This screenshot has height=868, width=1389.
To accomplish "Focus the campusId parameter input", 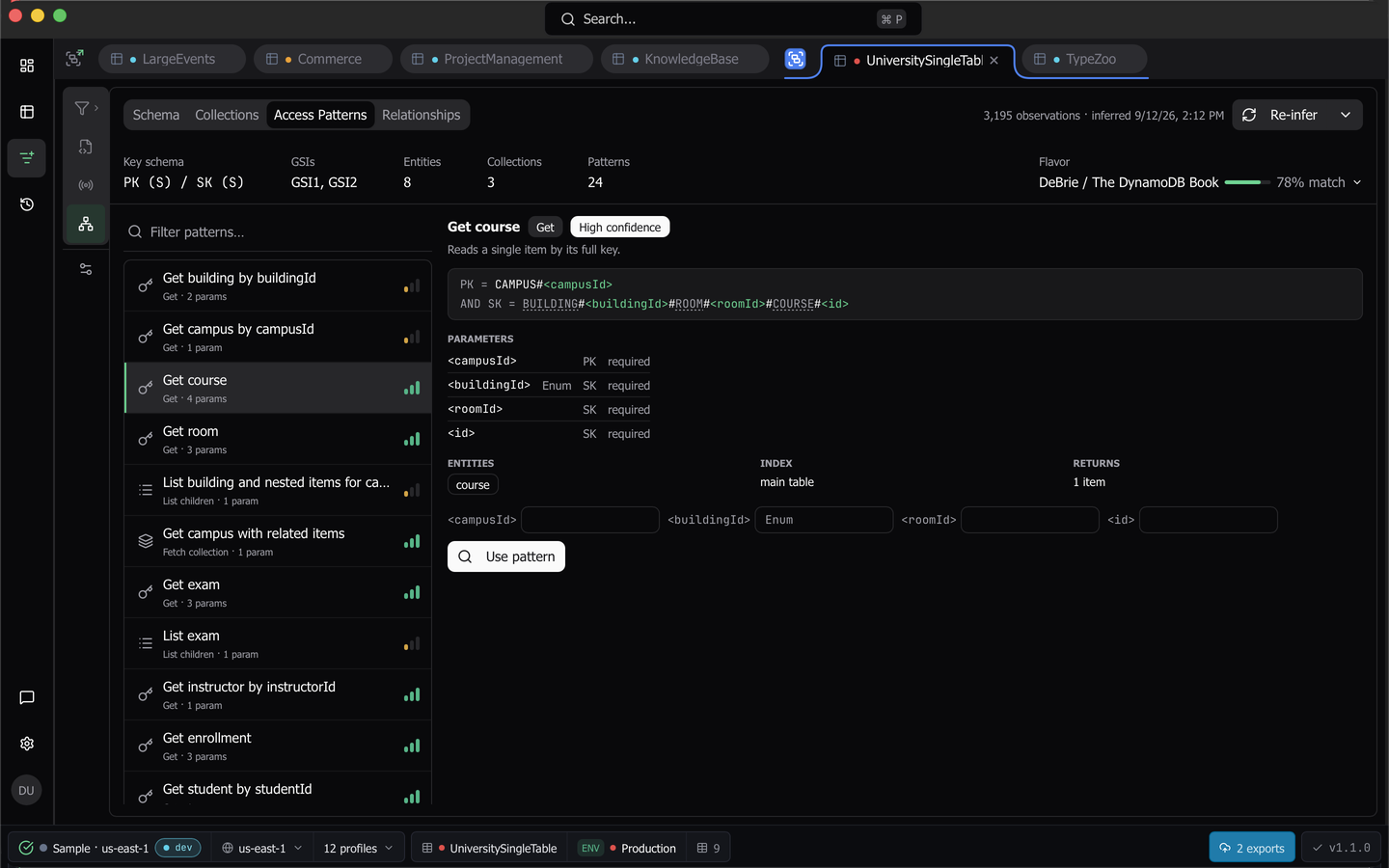I will [590, 520].
